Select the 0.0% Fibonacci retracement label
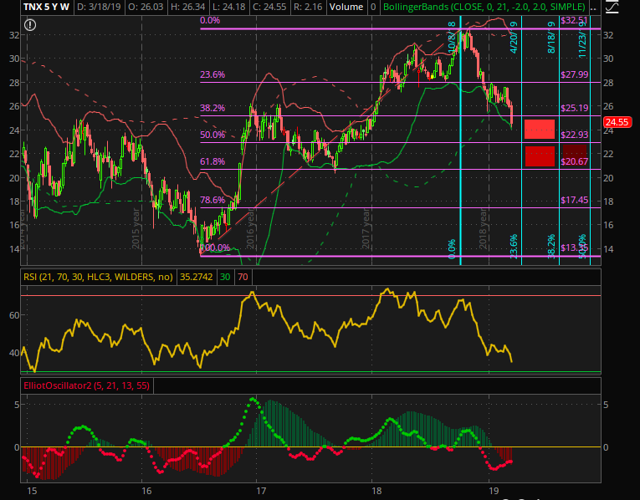This screenshot has height=500, width=640. [210, 20]
